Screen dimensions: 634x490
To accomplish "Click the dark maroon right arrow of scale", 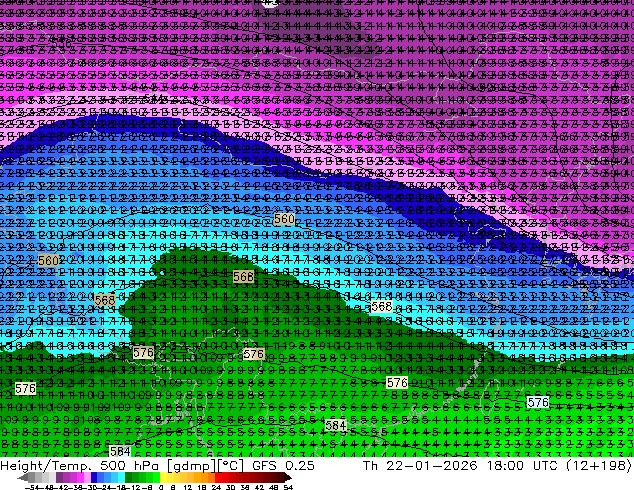I will pos(287,477).
